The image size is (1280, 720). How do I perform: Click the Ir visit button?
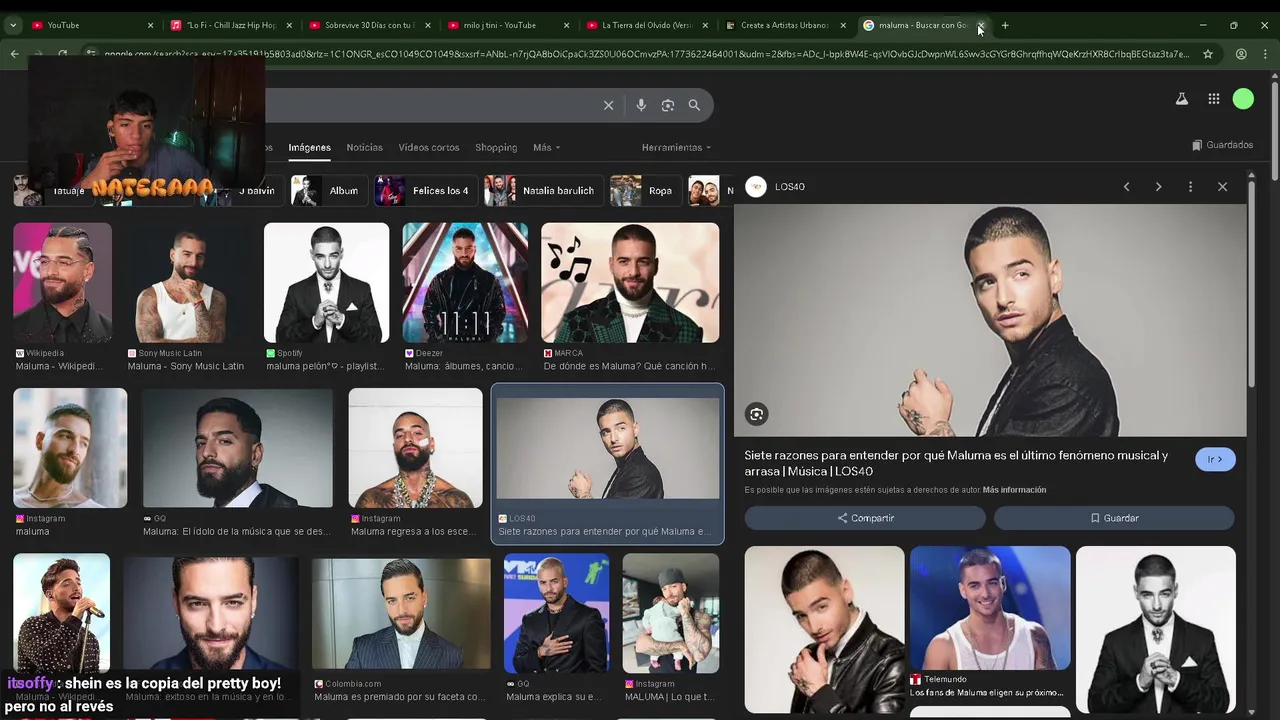[1215, 459]
